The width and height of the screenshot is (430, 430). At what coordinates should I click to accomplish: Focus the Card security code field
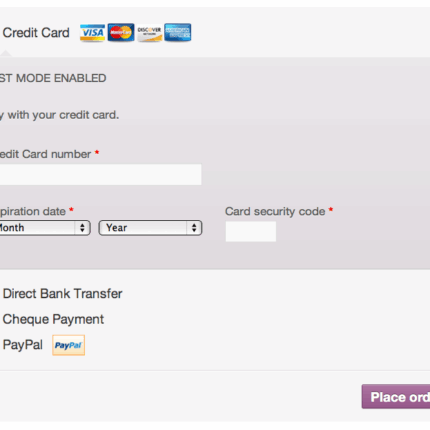251,231
